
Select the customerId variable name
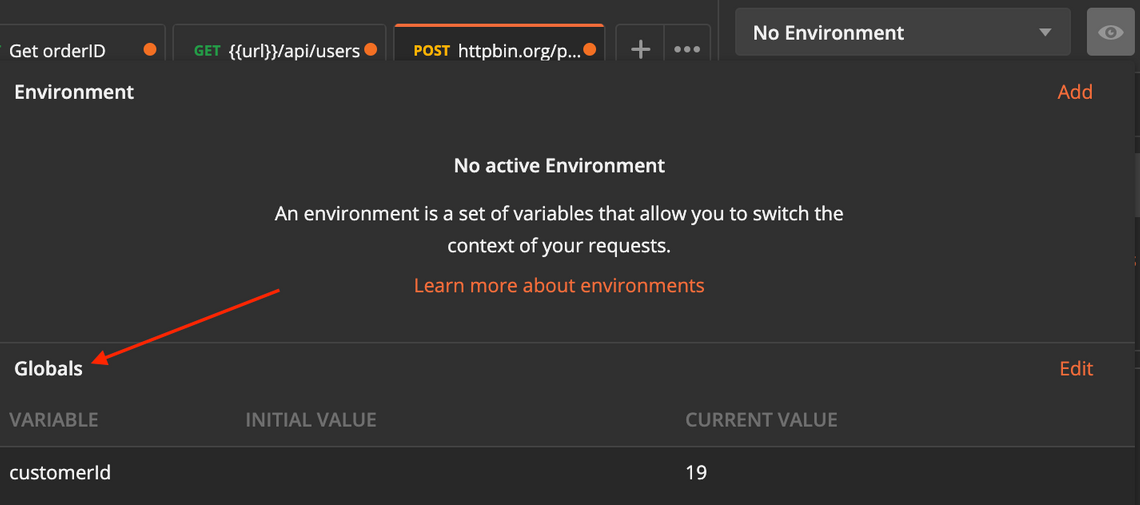pos(60,472)
